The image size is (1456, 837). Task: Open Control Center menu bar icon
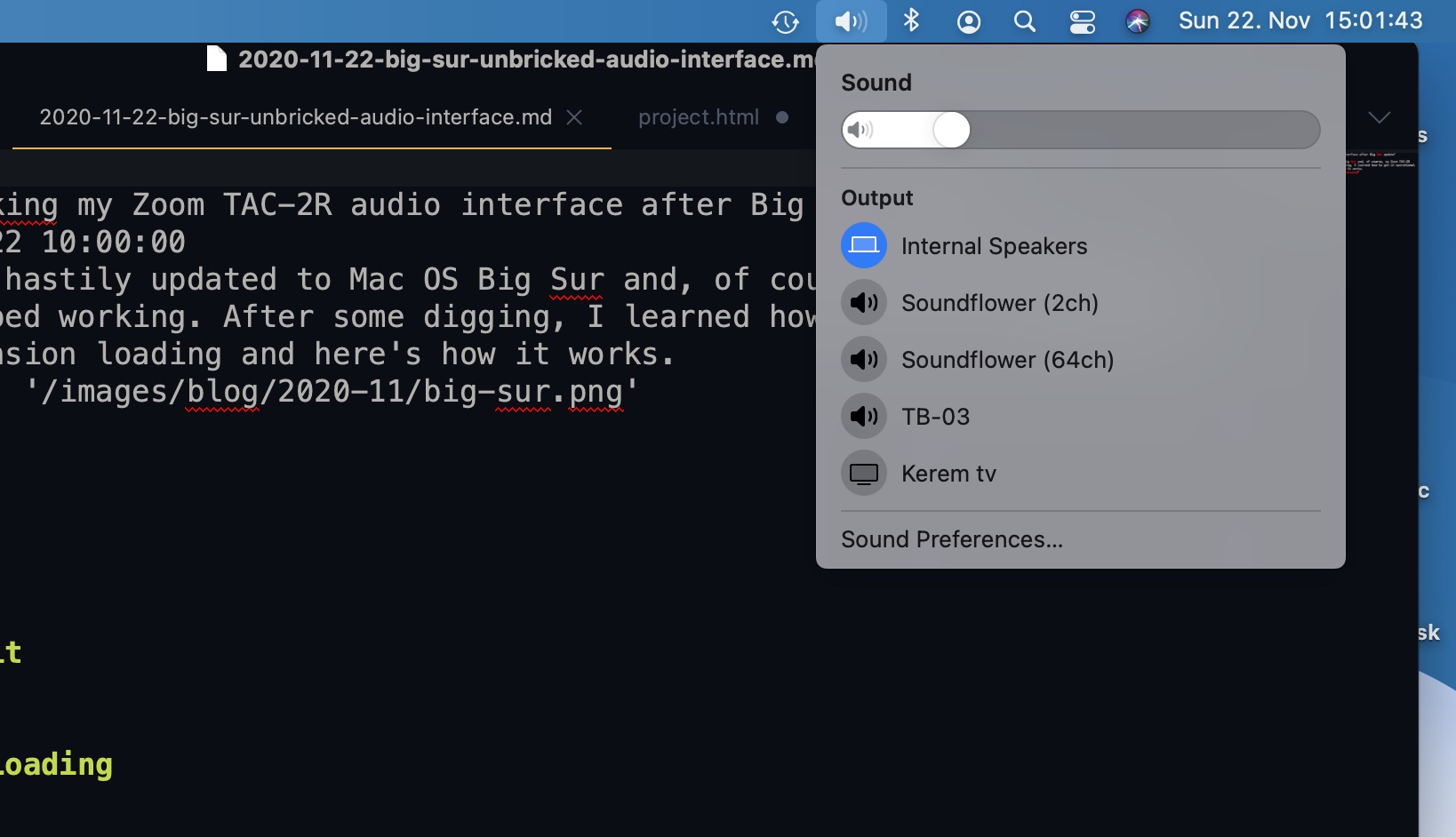[x=1082, y=21]
